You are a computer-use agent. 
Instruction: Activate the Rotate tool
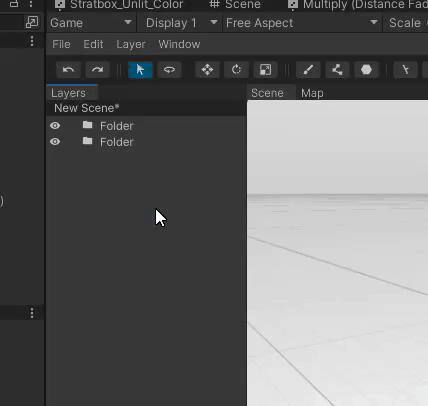236,70
